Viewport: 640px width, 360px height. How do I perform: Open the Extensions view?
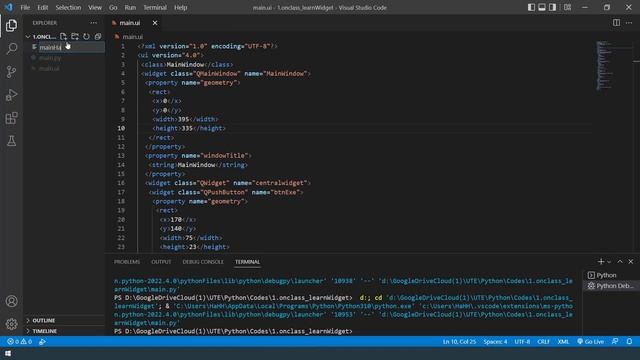[11, 118]
